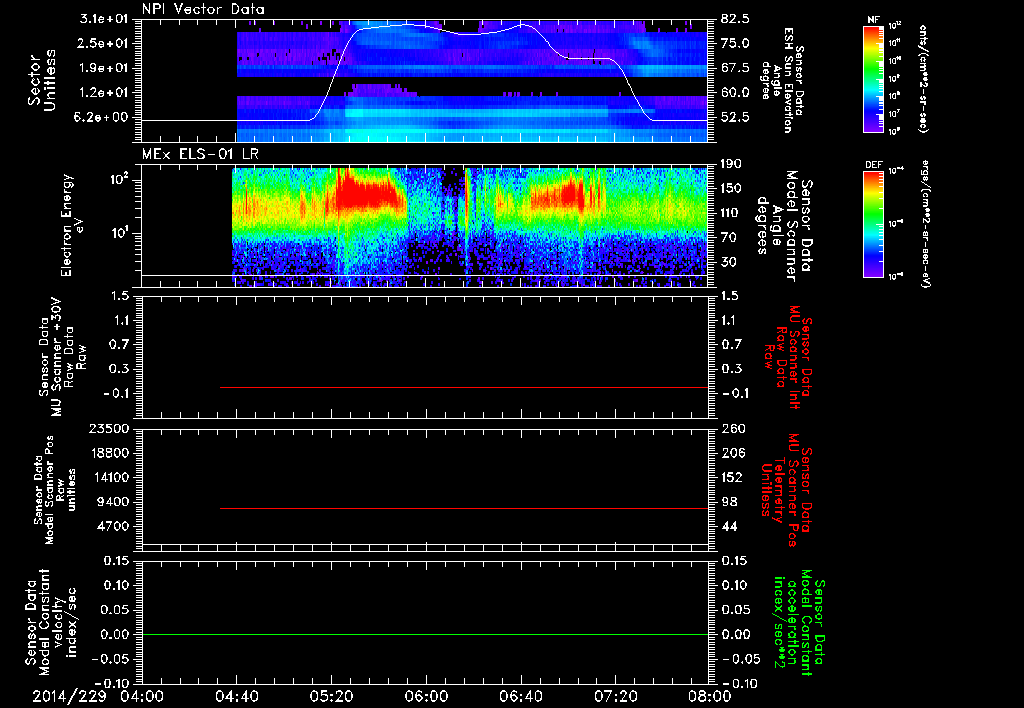Click the 'DEF' colorbar heading
Viewport: 1024px width, 708px height.
coord(874,165)
